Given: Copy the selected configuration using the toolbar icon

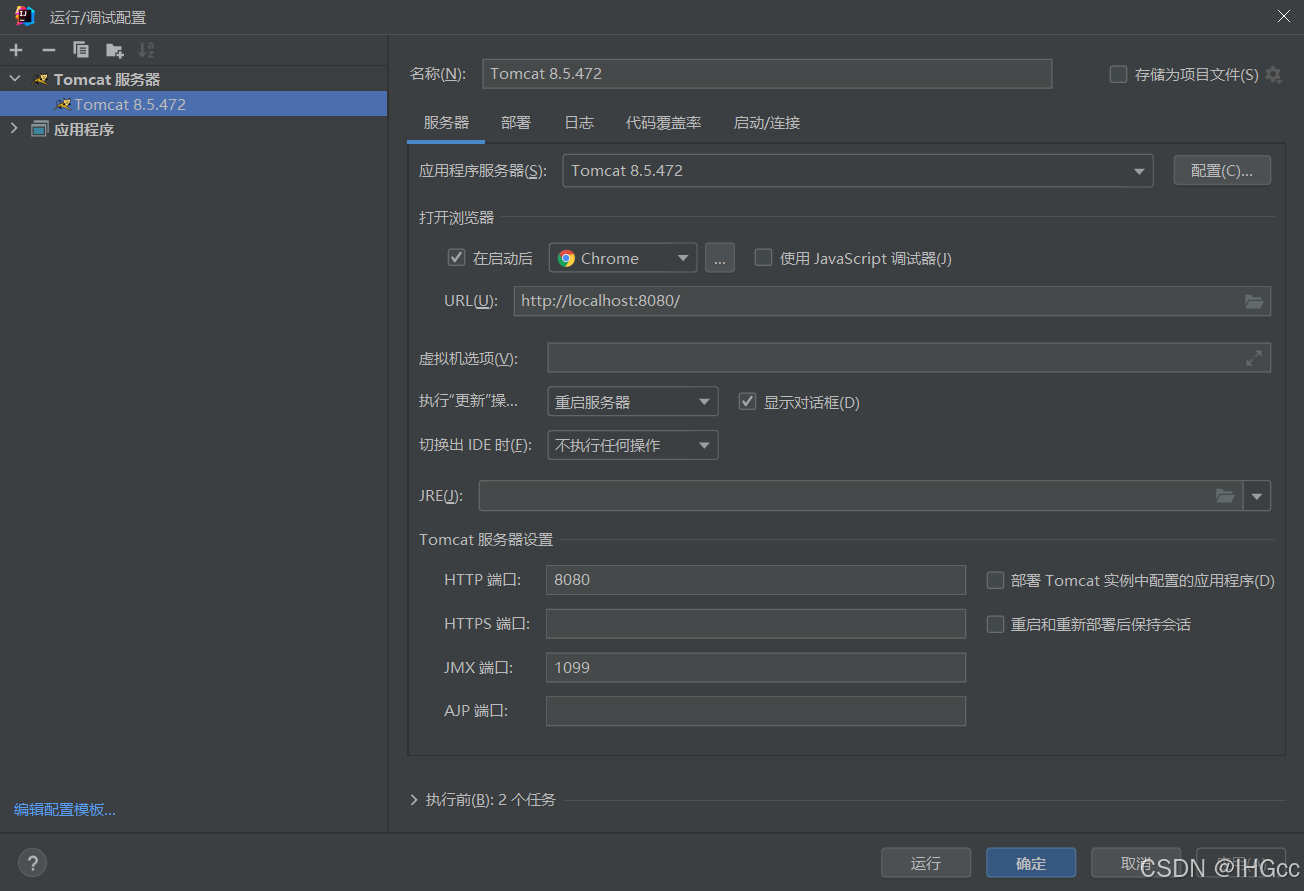Looking at the screenshot, I should click(x=81, y=50).
